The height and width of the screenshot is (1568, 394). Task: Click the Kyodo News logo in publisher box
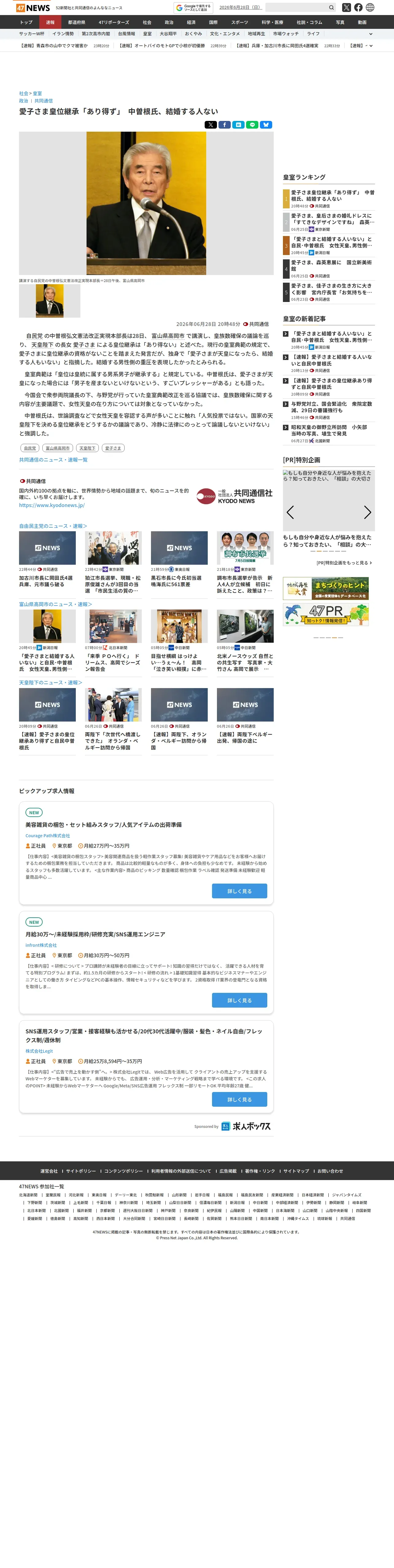[x=234, y=496]
